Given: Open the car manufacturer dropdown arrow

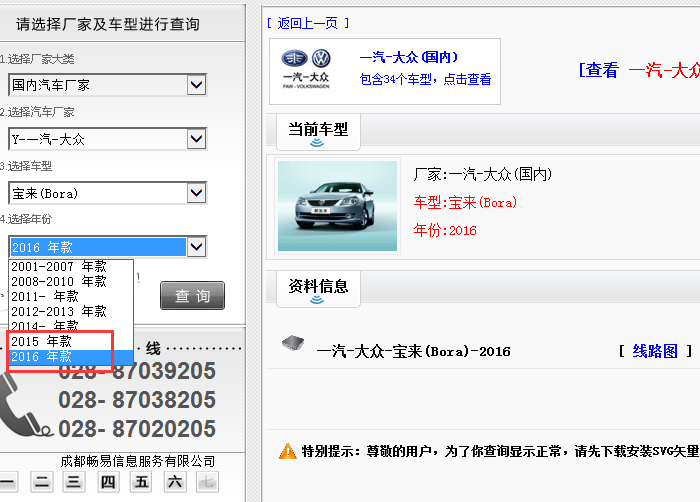Looking at the screenshot, I should coord(196,139).
